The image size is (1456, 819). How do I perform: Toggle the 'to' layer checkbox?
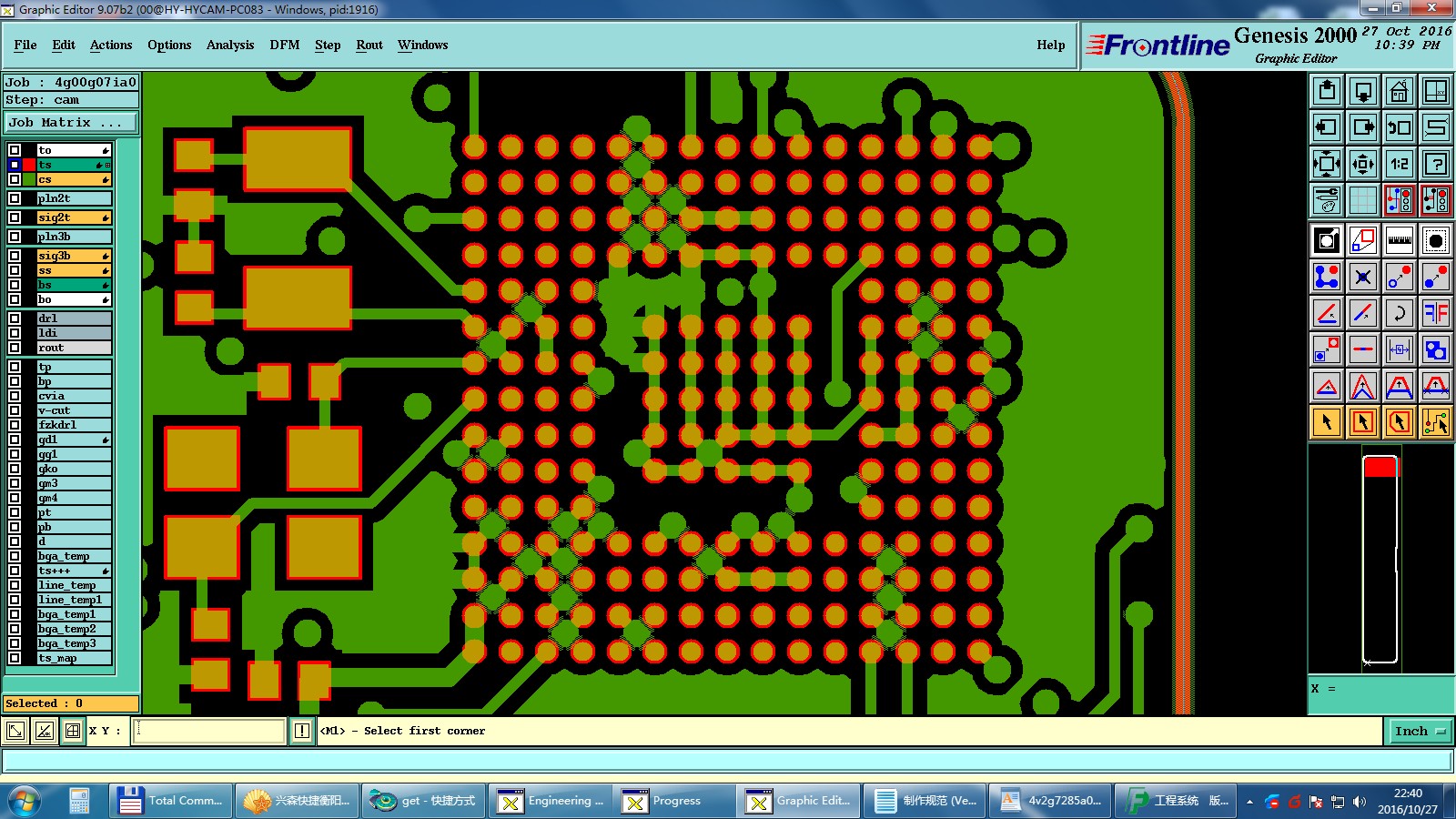(x=15, y=150)
